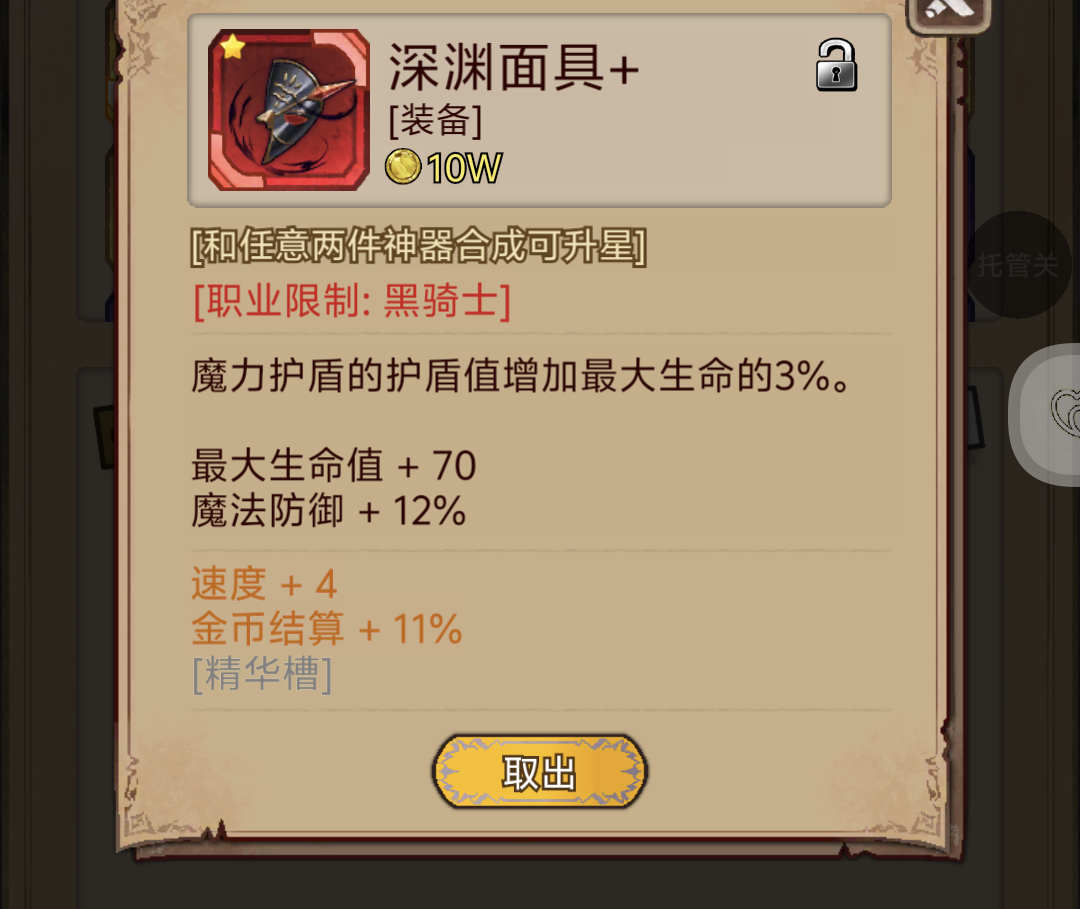The height and width of the screenshot is (909, 1080).
Task: Click the heart-shaped icon on the right edge
Action: [1065, 412]
